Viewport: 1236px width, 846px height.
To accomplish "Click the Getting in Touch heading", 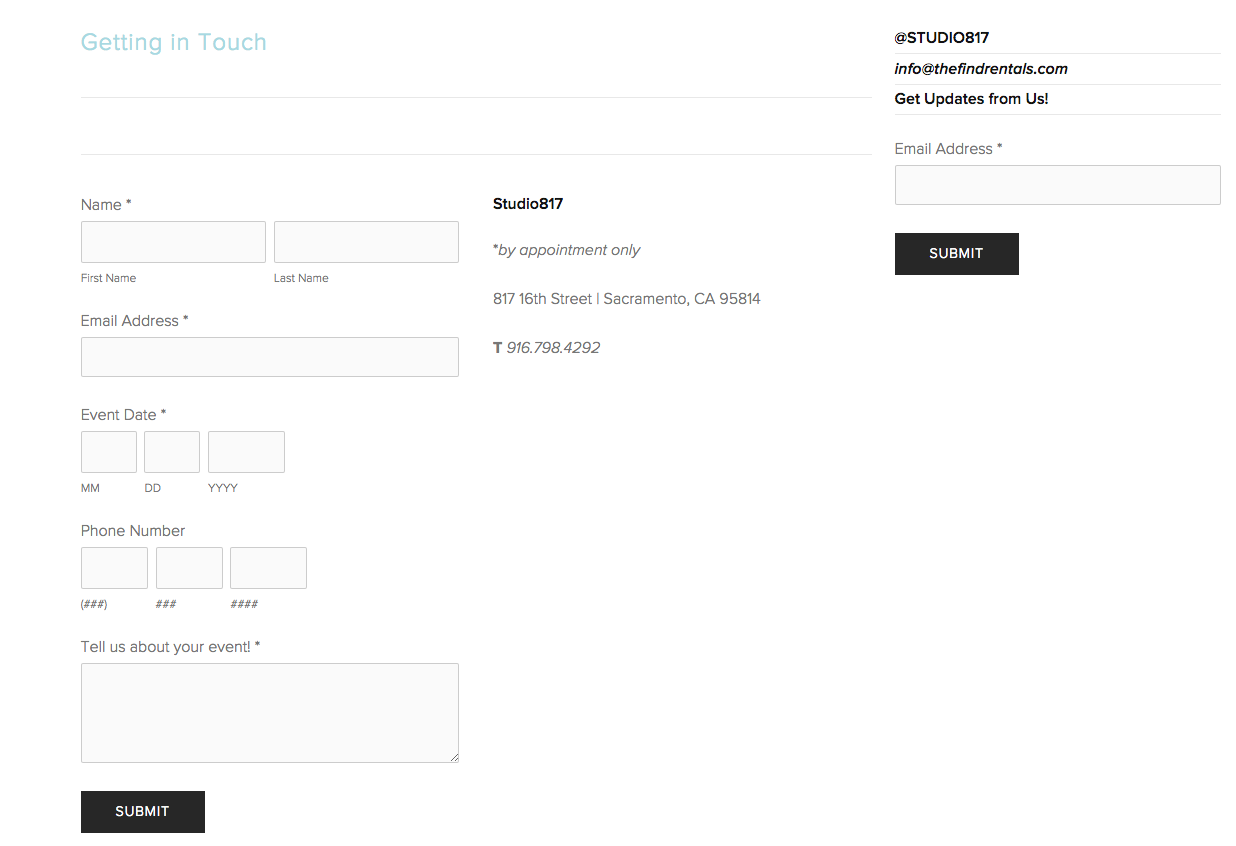I will [x=174, y=42].
